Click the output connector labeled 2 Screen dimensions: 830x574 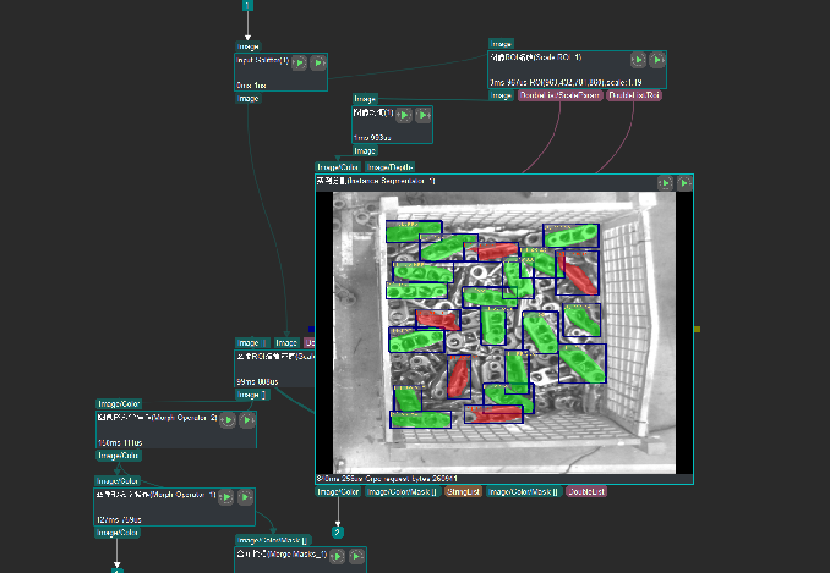tap(338, 532)
